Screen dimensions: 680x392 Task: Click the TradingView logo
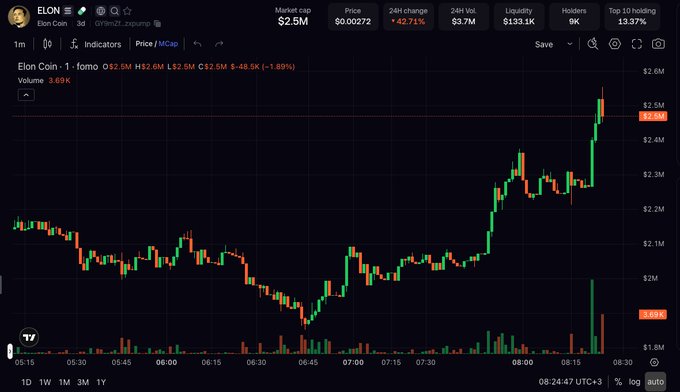(x=29, y=337)
